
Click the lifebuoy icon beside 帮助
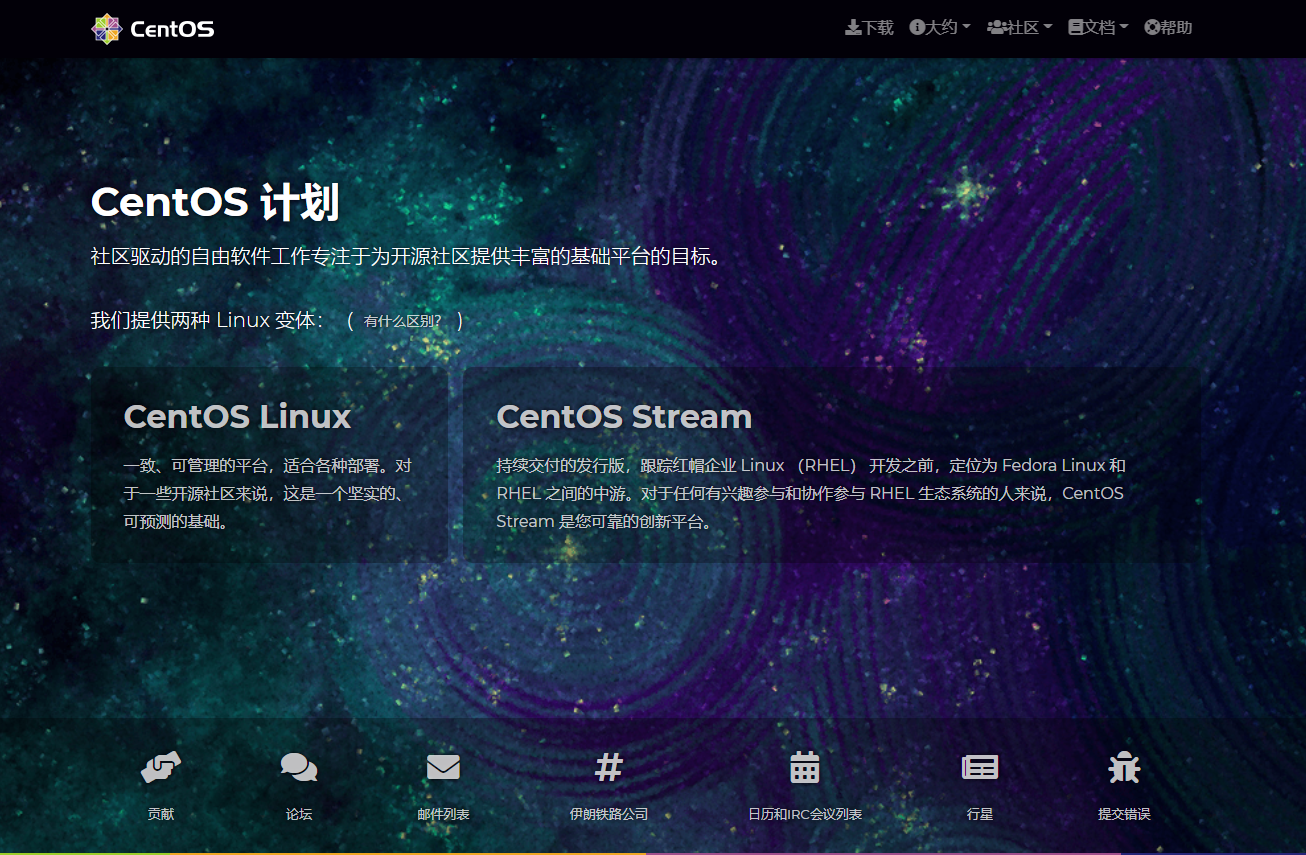(1151, 28)
